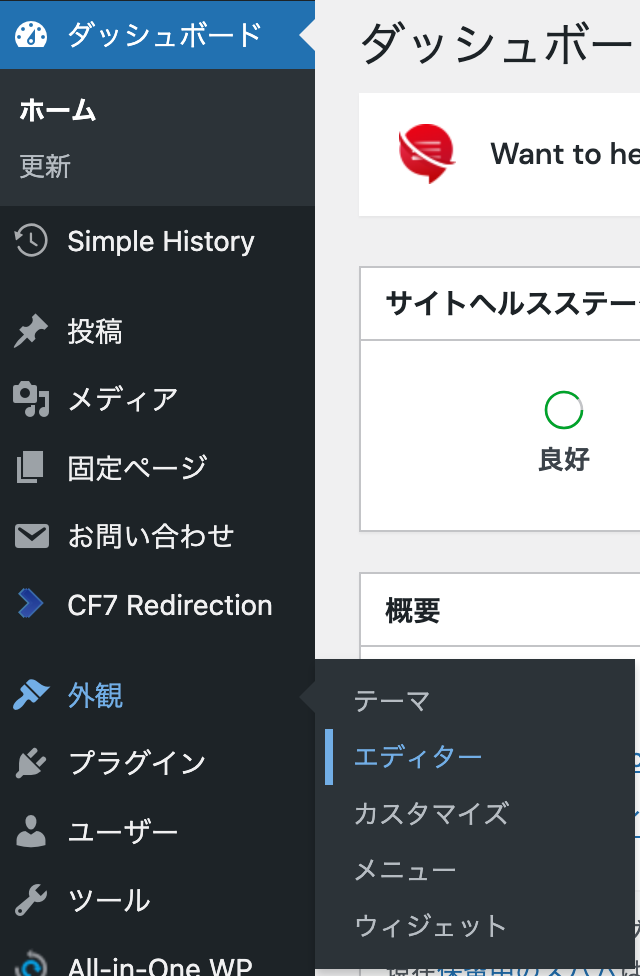The width and height of the screenshot is (640, 976).
Task: Open エディター from the flyout menu
Action: pyautogui.click(x=418, y=757)
